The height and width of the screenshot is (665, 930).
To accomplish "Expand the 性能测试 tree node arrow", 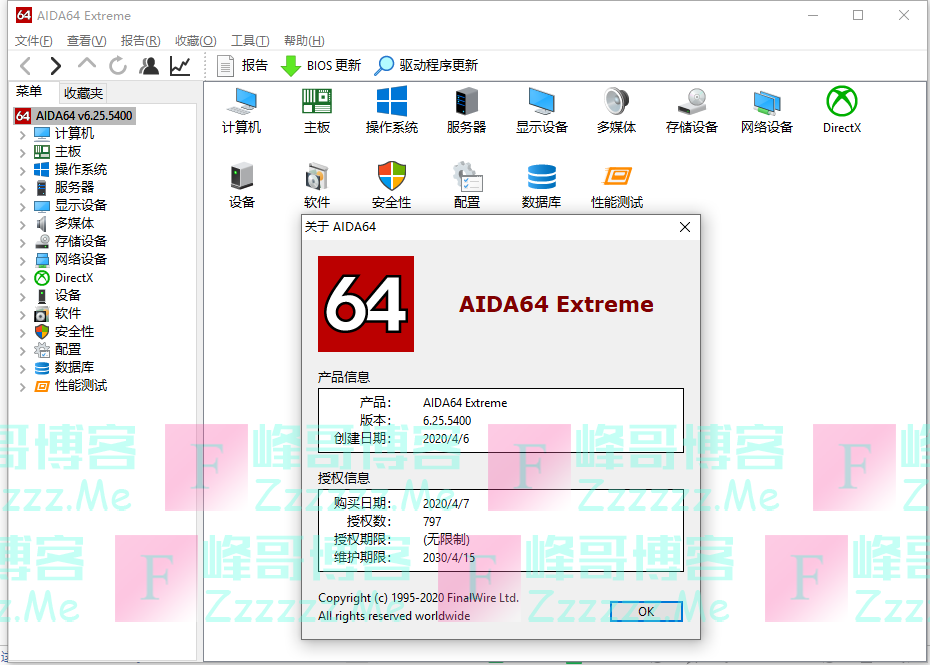I will click(x=23, y=386).
